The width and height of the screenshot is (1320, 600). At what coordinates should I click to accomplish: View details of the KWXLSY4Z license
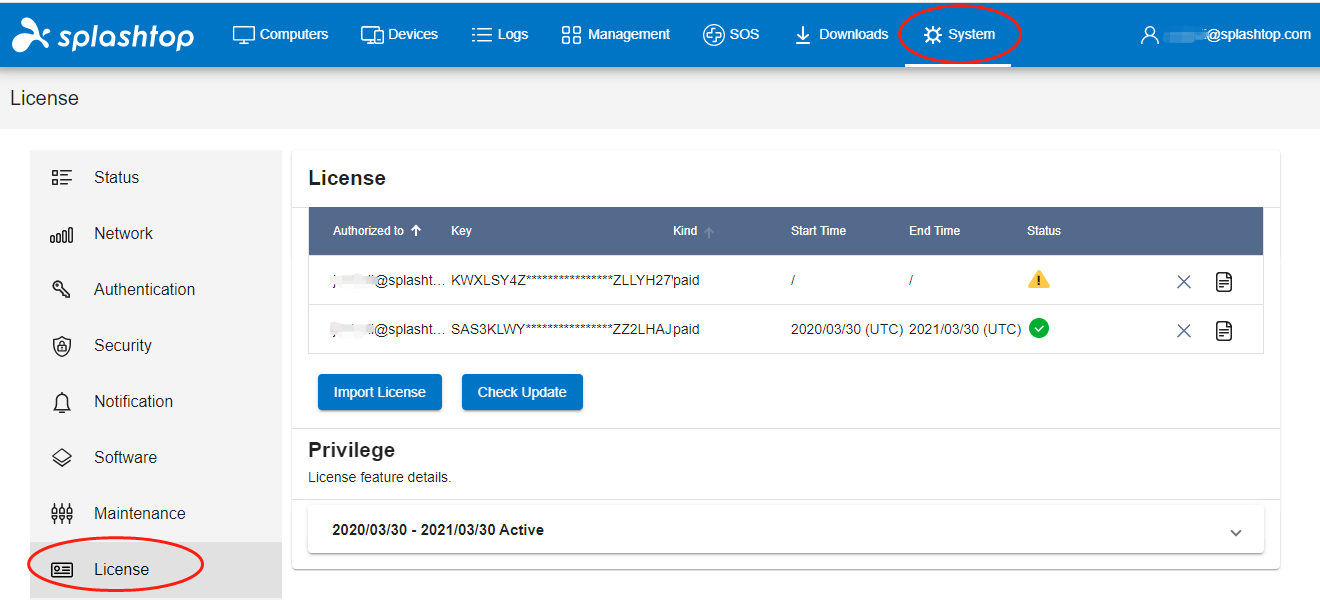pos(1223,281)
